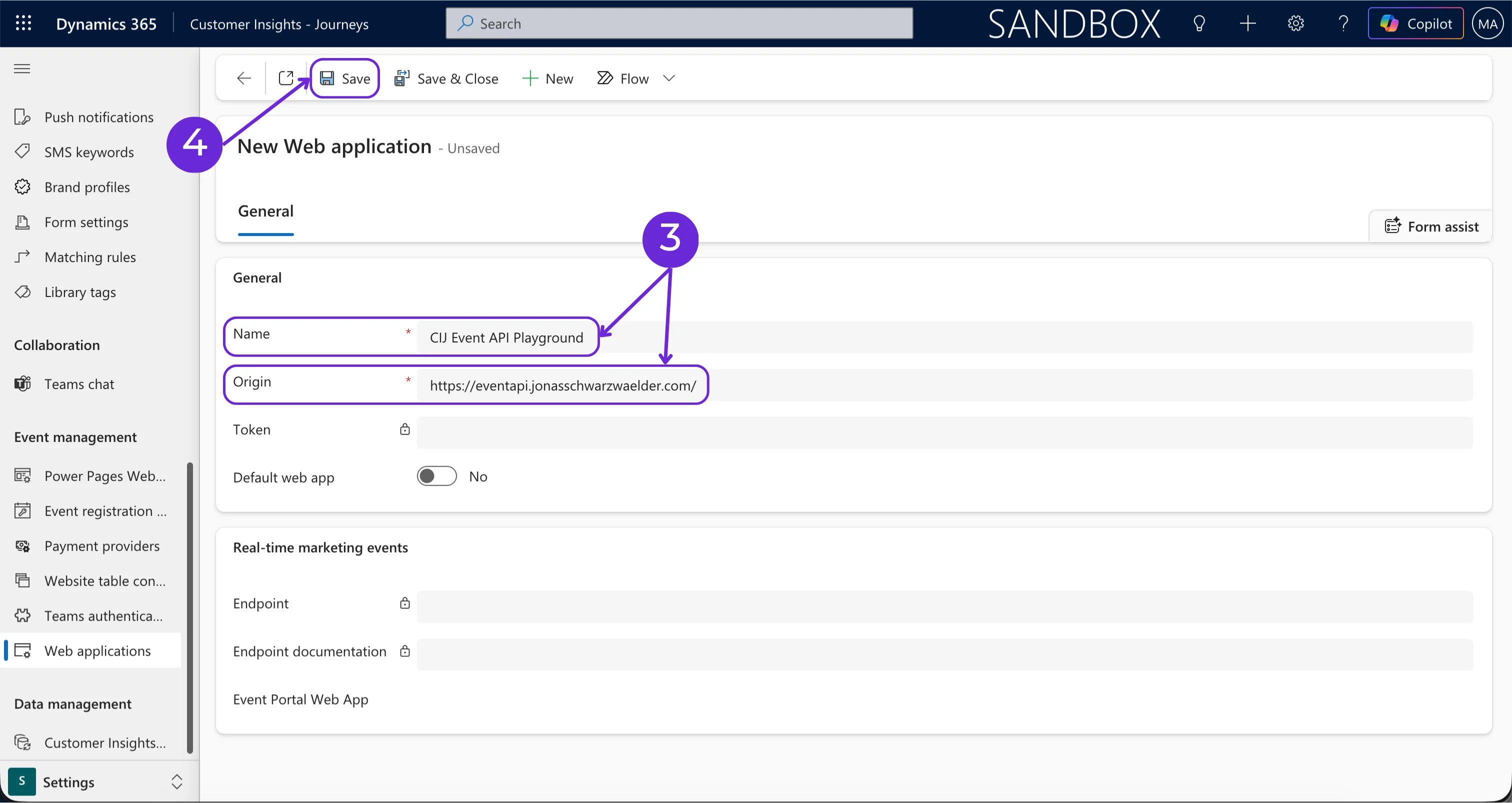1512x803 pixels.
Task: Click the Token lock icon
Action: (404, 429)
